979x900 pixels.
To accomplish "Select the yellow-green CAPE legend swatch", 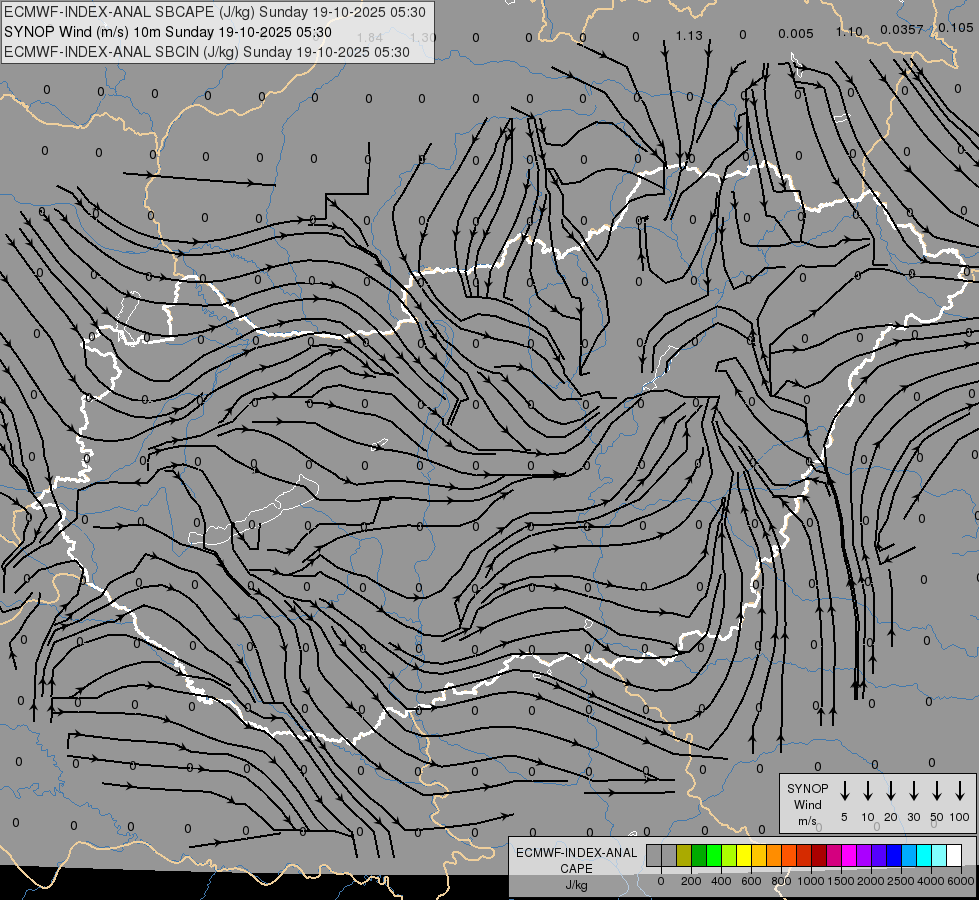I will tap(729, 855).
